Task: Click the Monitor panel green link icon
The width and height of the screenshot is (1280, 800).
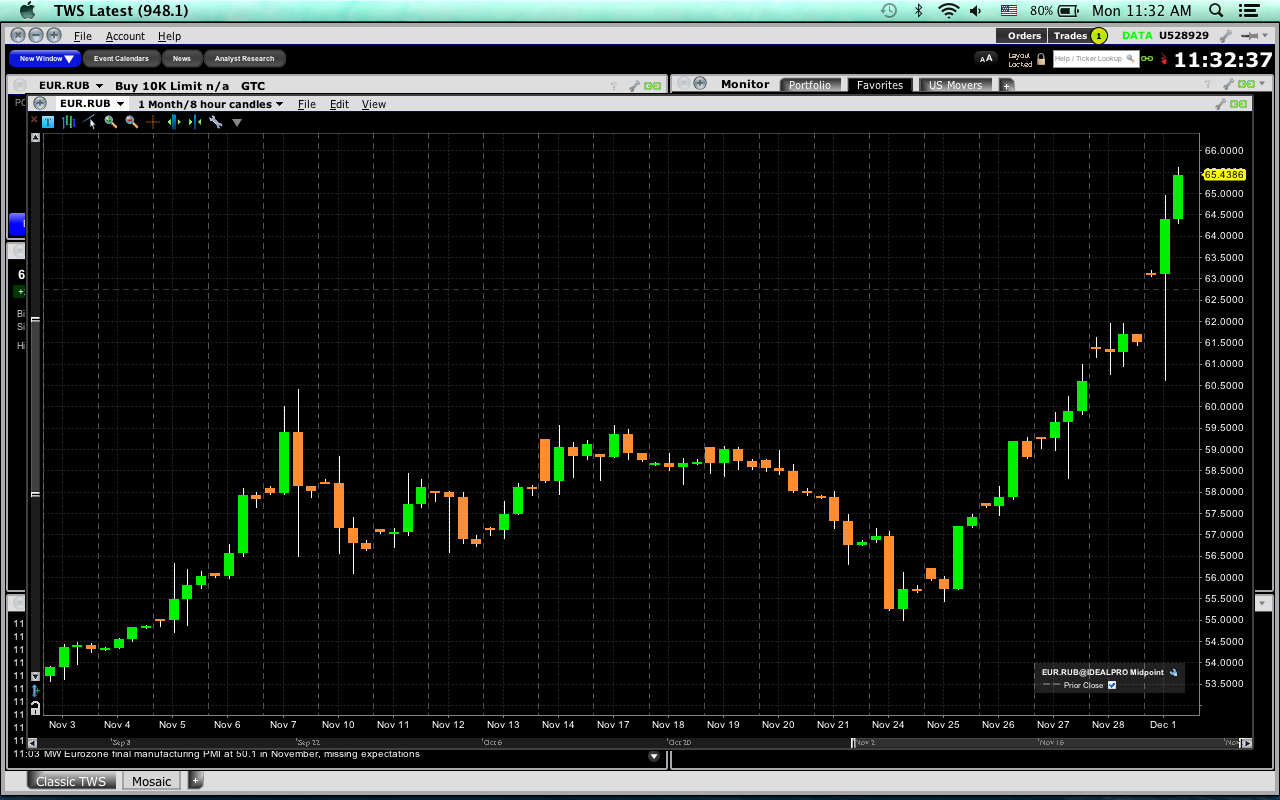Action: 1247,85
